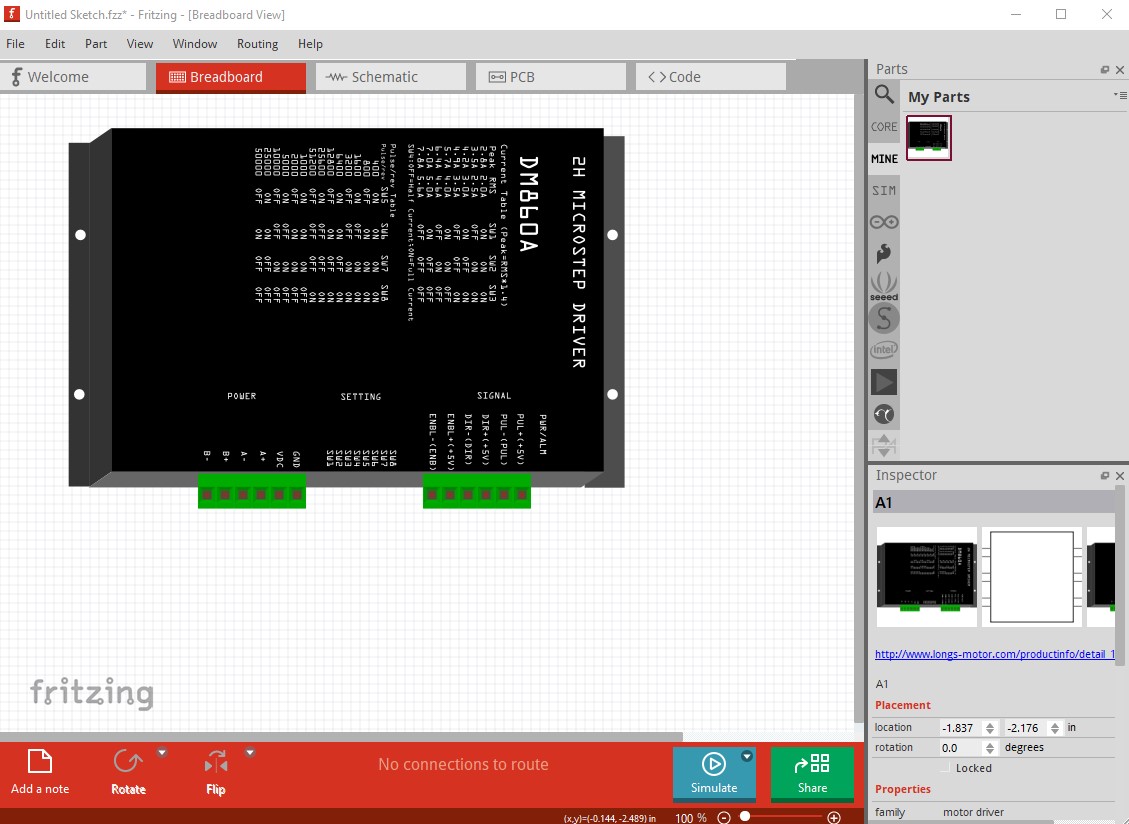Open the play-arrow parts bin
Screen dimensions: 1129x824
point(884,382)
